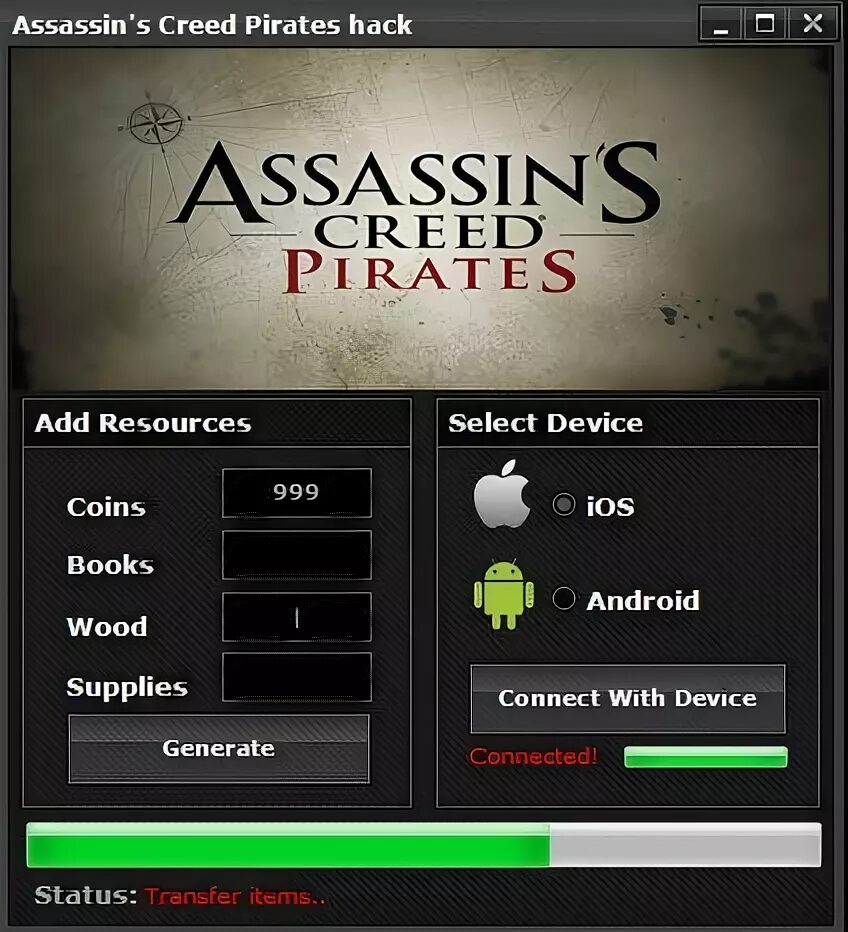This screenshot has height=932, width=848.
Task: Focus the Wood input field
Action: 297,616
